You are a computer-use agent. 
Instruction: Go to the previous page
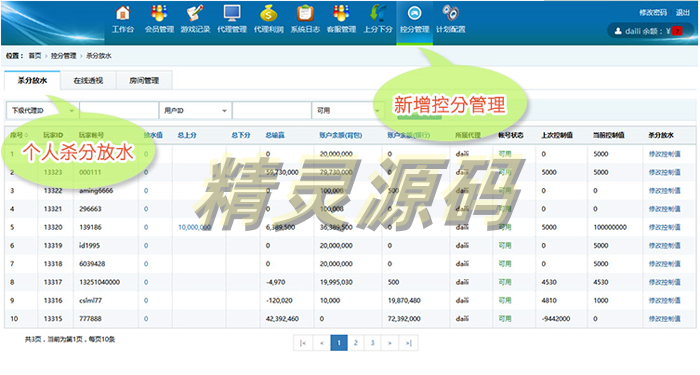tap(321, 343)
